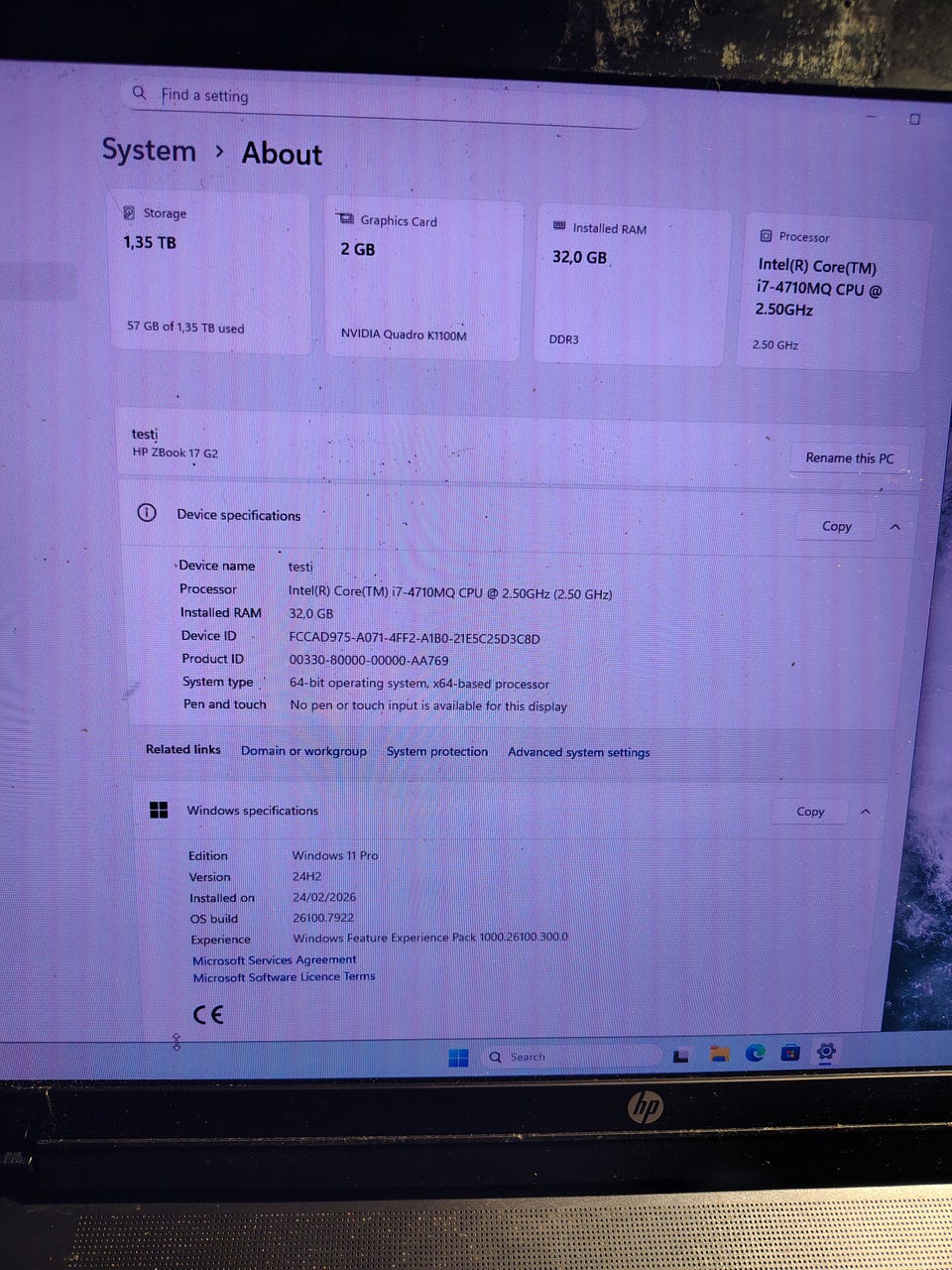Select the Installed RAM 32,0 GB tile
The width and height of the screenshot is (952, 1270).
633,286
